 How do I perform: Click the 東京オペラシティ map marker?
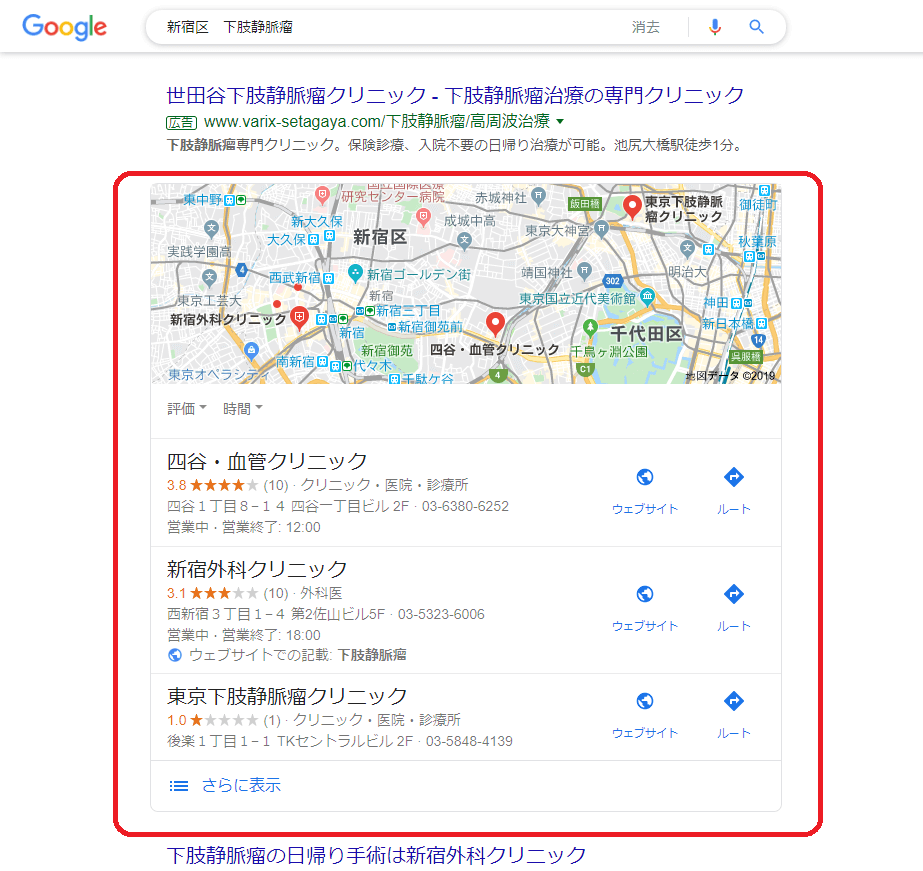(x=251, y=351)
